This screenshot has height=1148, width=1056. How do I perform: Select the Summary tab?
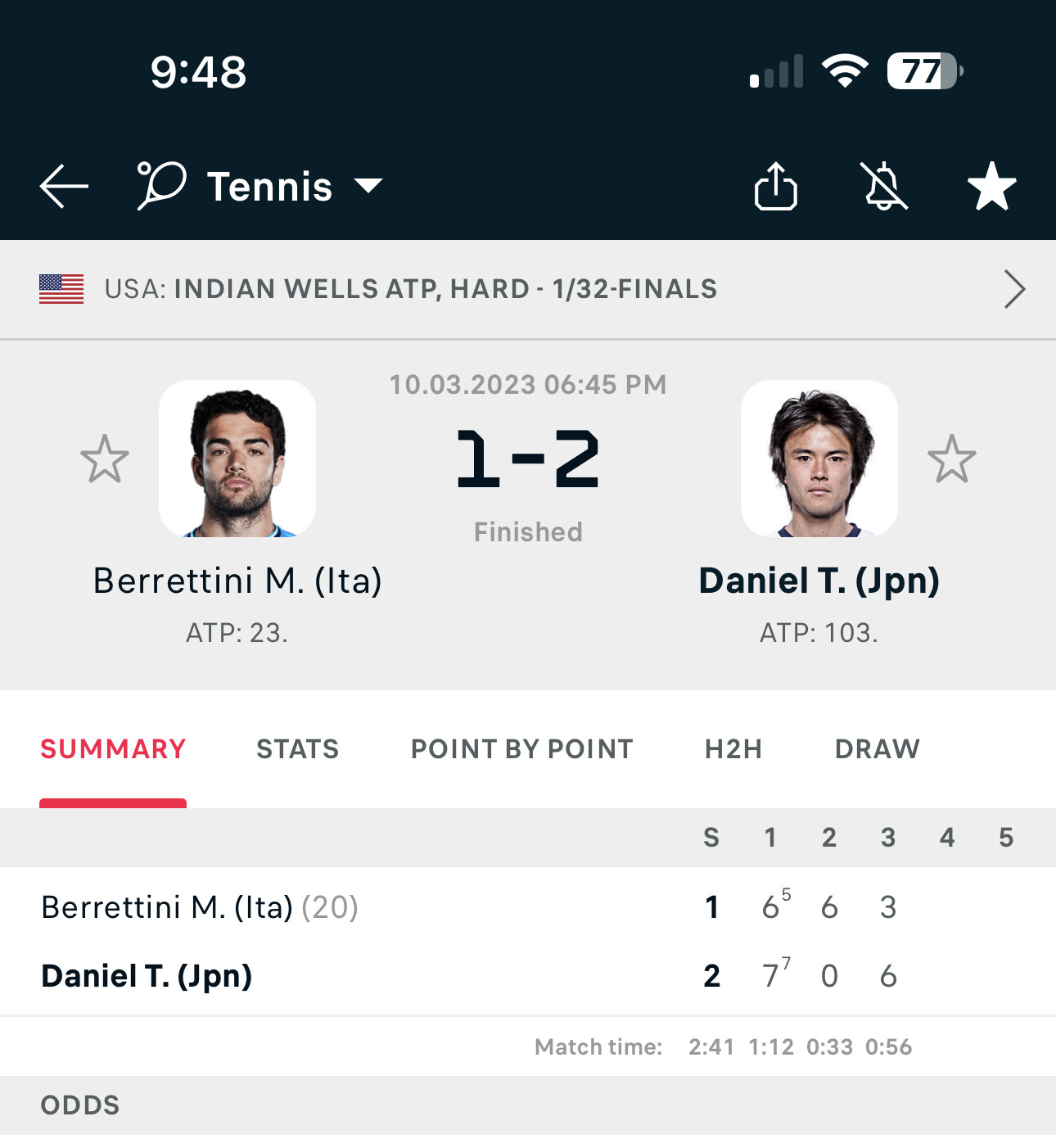(113, 749)
